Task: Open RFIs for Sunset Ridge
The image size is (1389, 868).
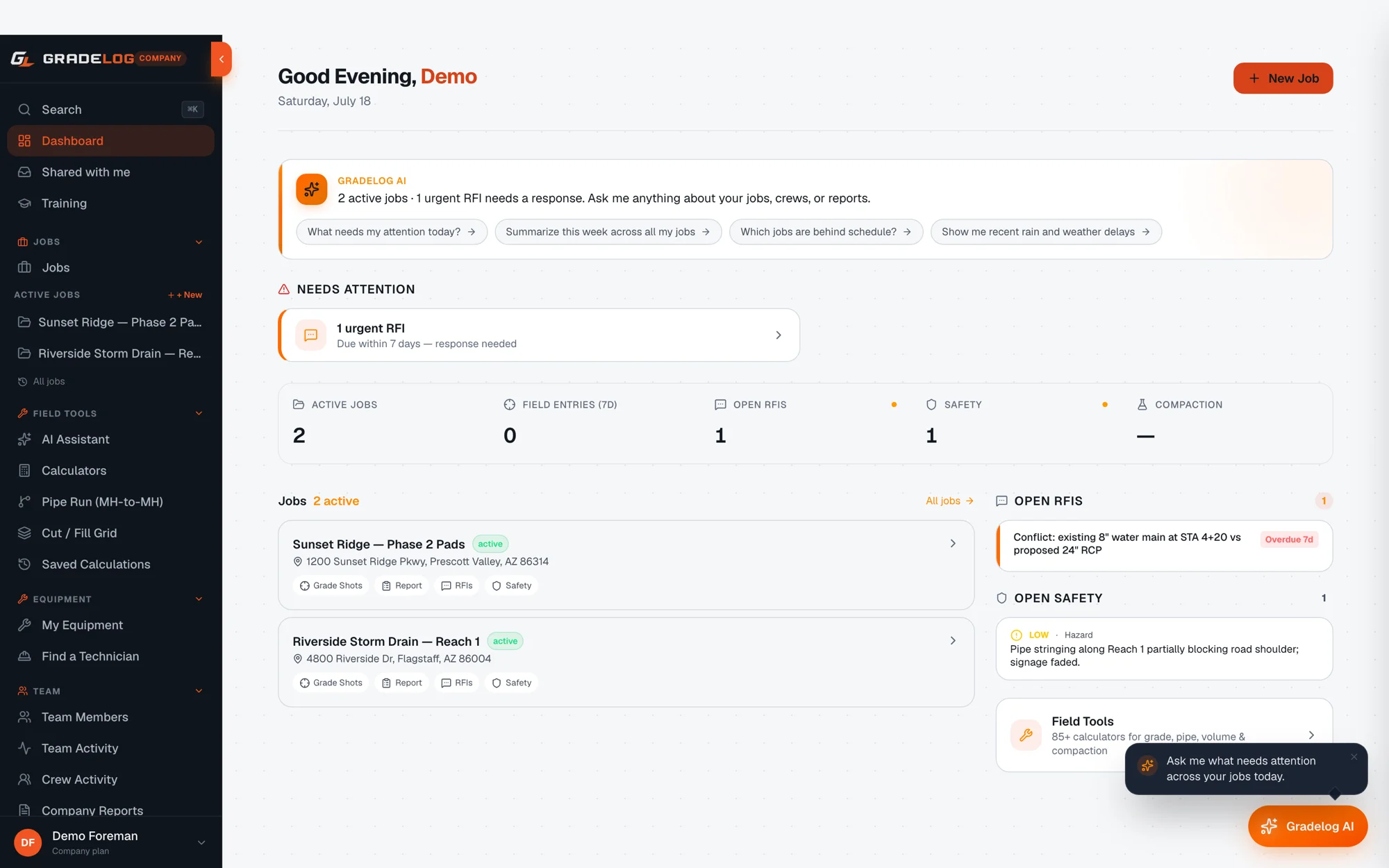Action: click(457, 585)
